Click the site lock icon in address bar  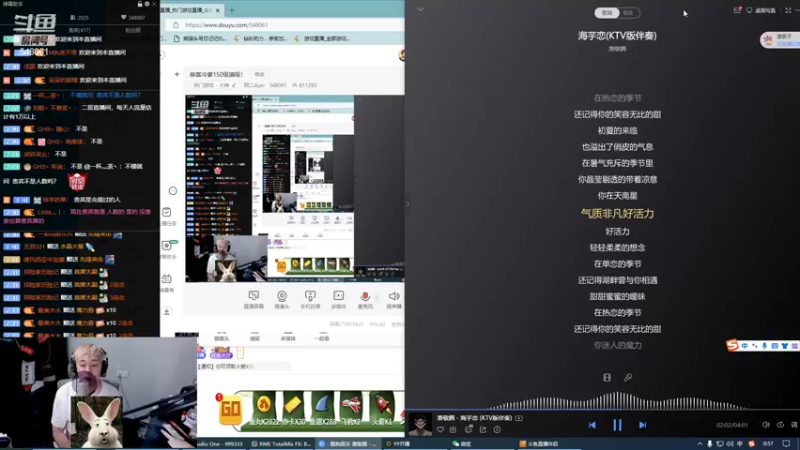tap(176, 24)
